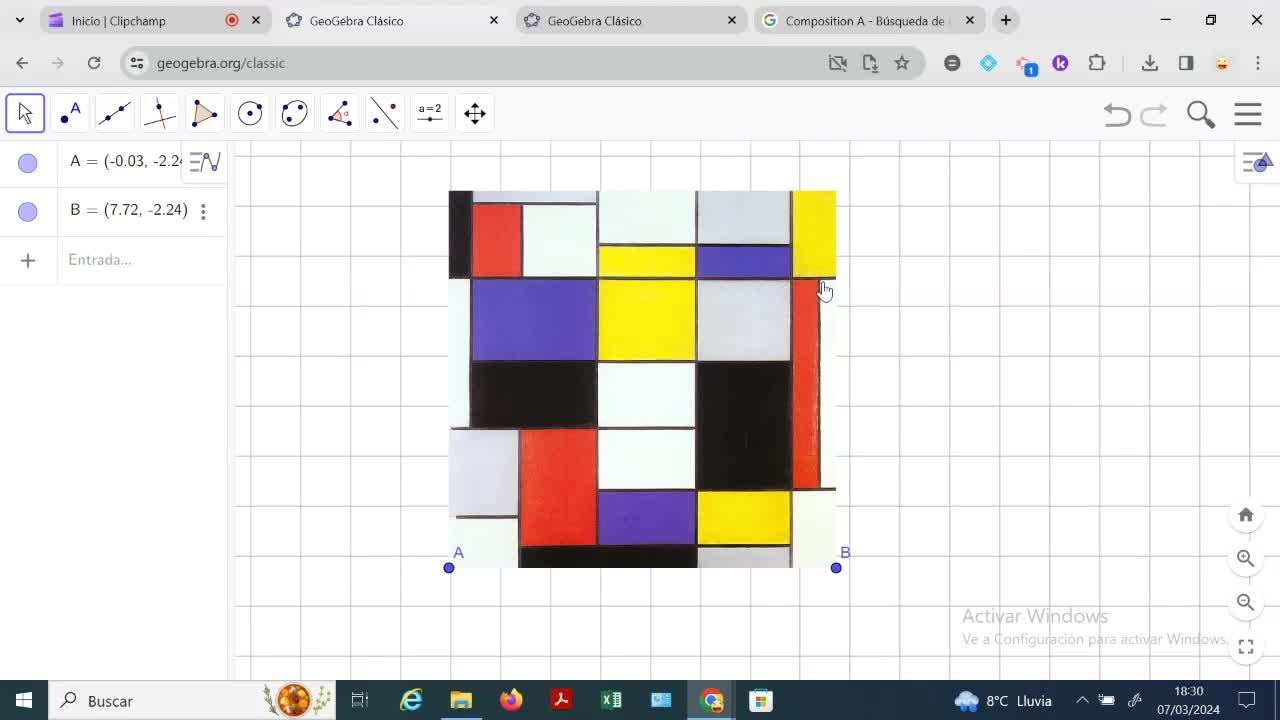Screen dimensions: 1280x720
Task: Close the Inicio | Clipchamp tab
Action: pos(256,20)
